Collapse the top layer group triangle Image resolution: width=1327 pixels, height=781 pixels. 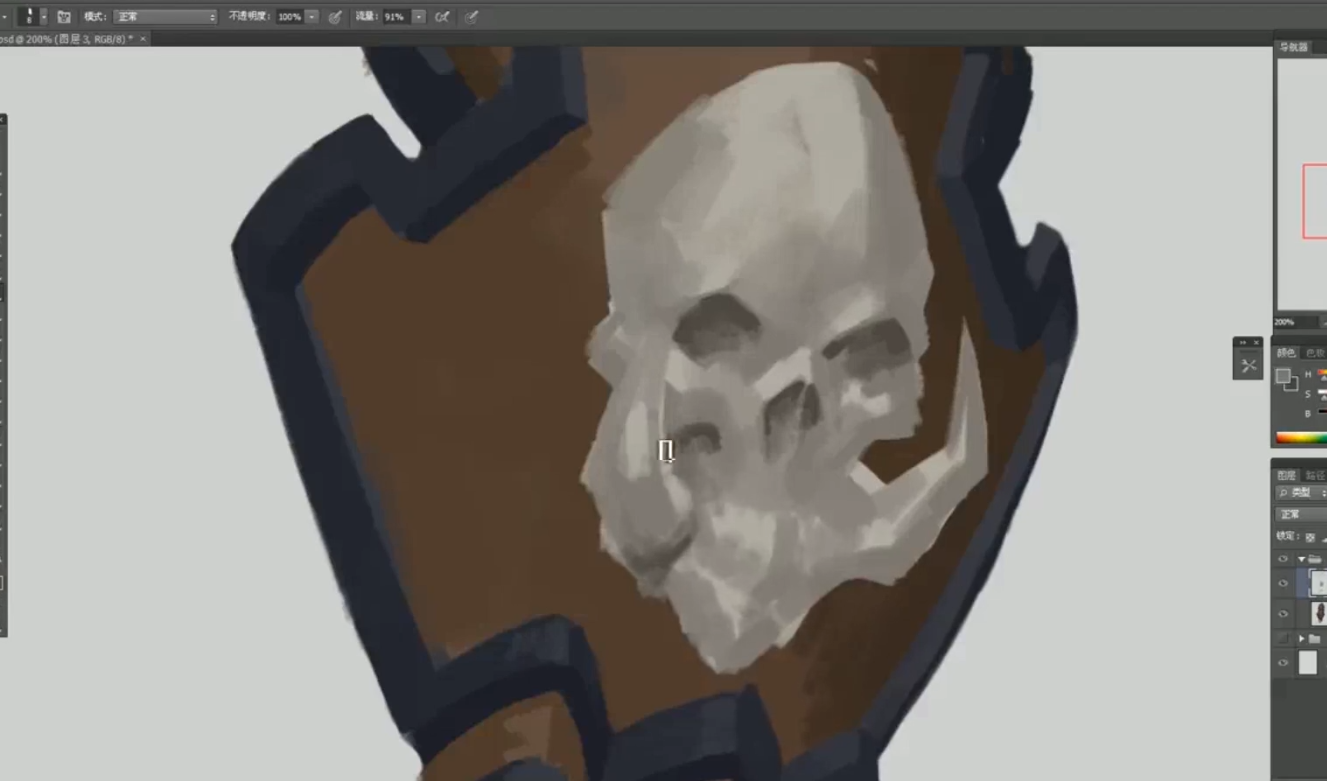point(1301,559)
